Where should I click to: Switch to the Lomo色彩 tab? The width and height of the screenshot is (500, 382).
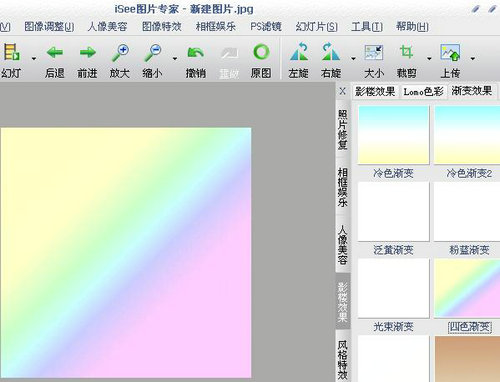tap(423, 91)
